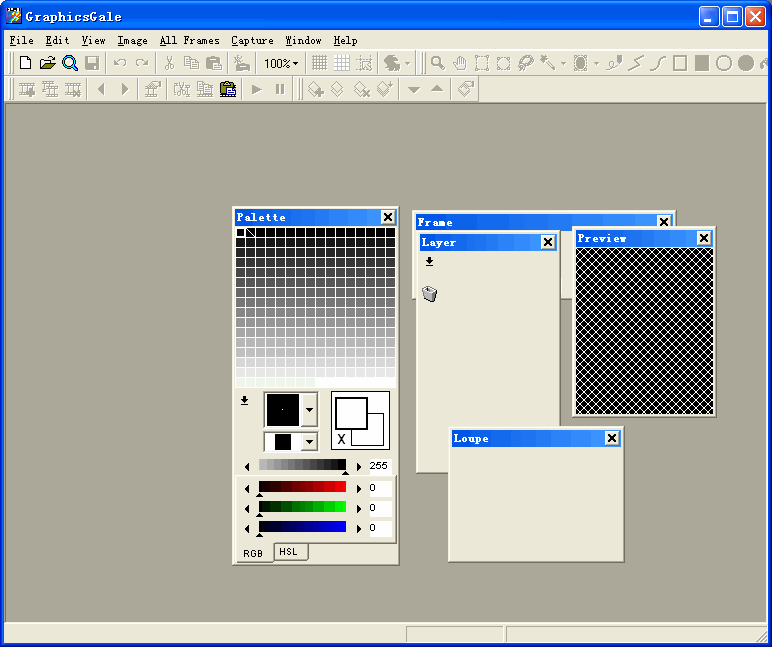Screen dimensions: 772x647
Task: Open the All Frames menu
Action: click(189, 40)
